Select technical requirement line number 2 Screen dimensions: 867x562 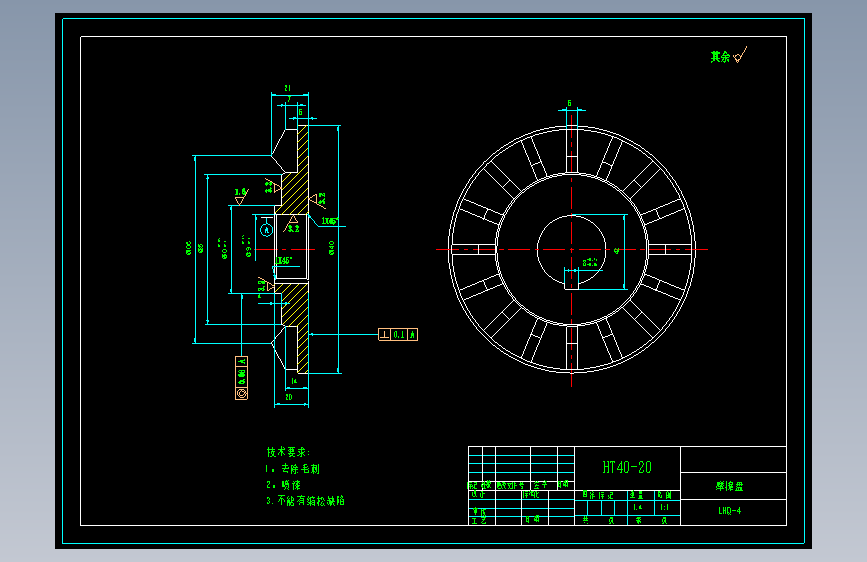[x=284, y=485]
